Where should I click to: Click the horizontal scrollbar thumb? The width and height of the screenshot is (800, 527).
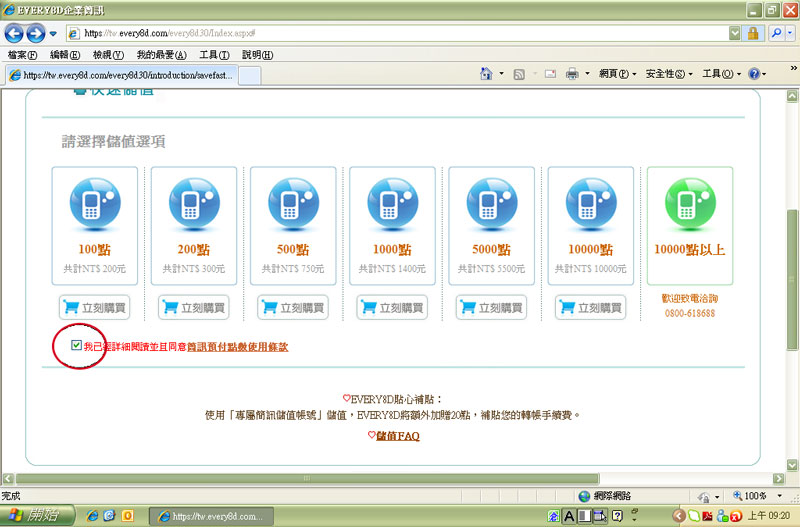[x=307, y=479]
